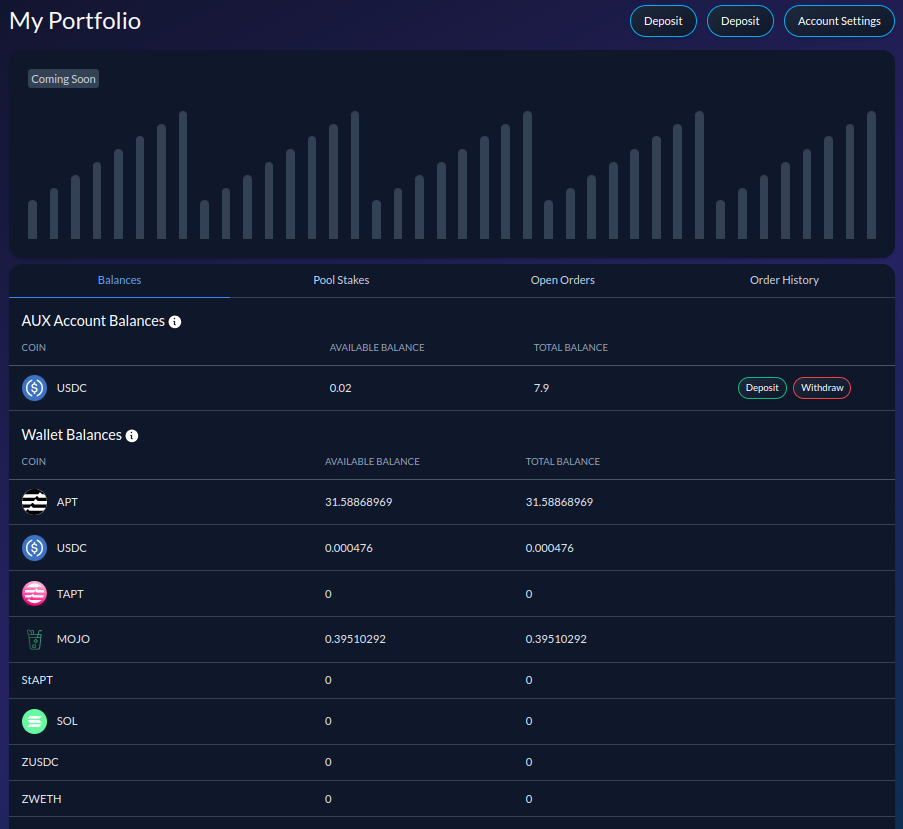
Task: Click the Coming Soon badge on chart
Action: (x=63, y=79)
